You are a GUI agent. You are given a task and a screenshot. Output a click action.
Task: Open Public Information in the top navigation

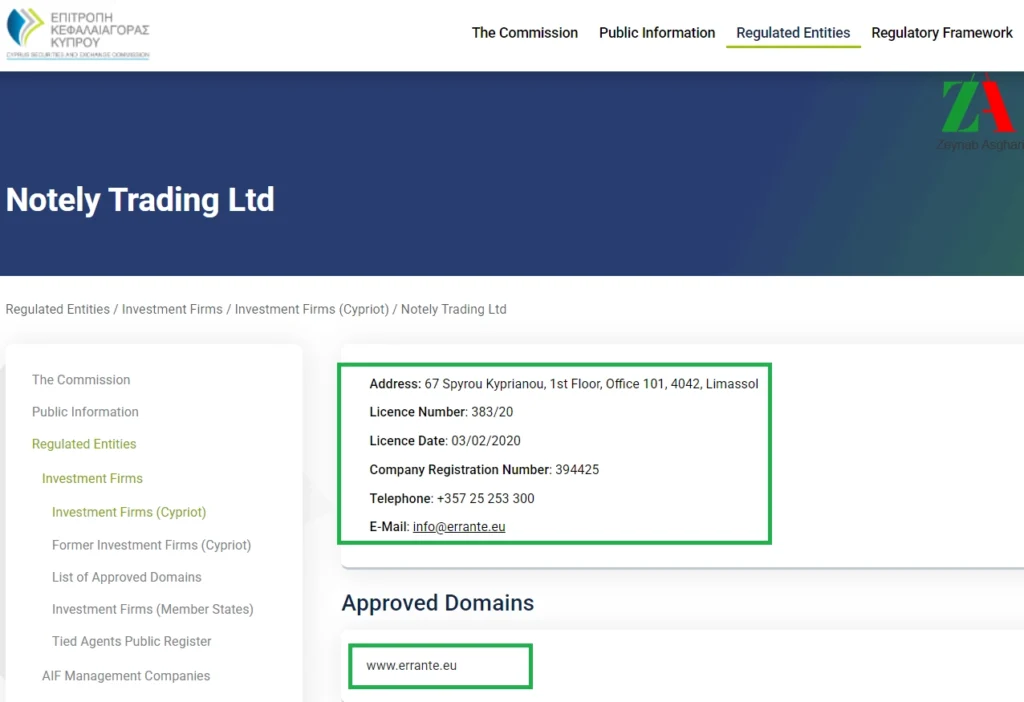point(657,33)
